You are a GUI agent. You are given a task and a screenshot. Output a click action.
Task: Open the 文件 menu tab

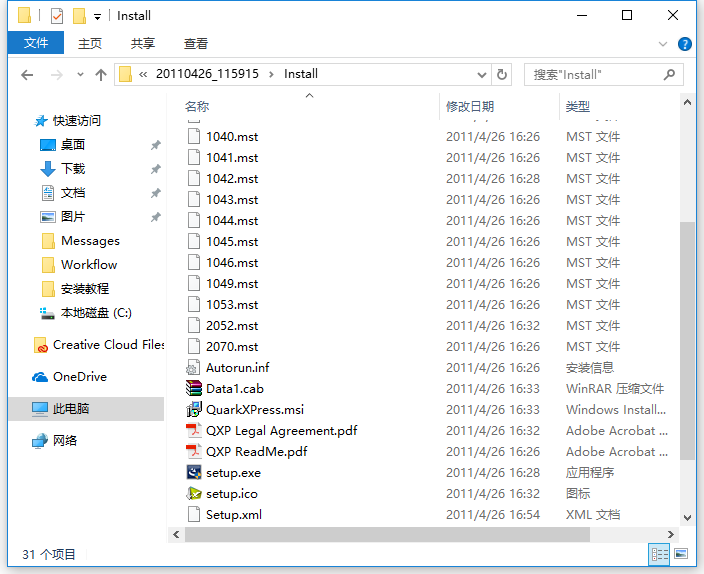36,43
